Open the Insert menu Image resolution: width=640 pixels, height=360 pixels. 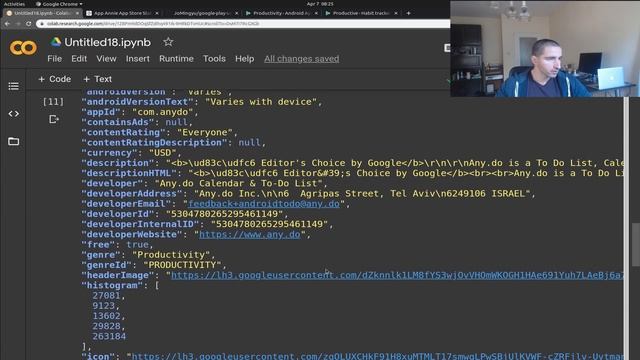tap(138, 59)
